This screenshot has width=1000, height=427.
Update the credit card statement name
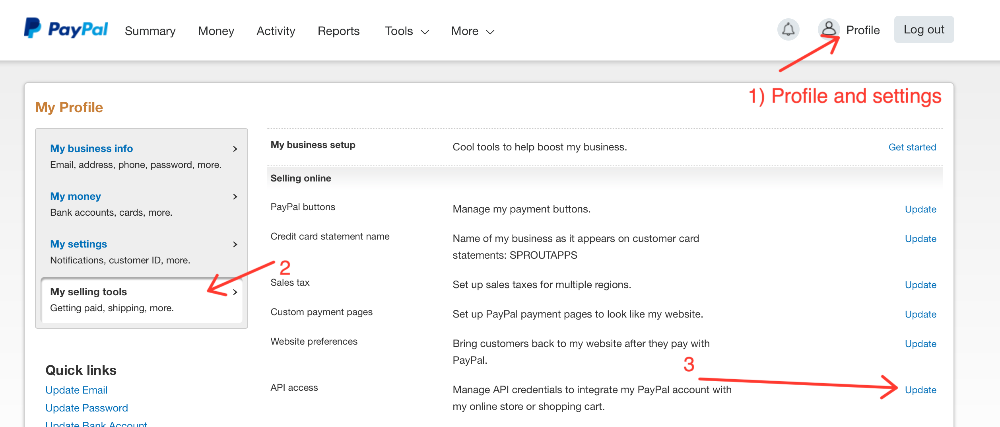point(920,239)
